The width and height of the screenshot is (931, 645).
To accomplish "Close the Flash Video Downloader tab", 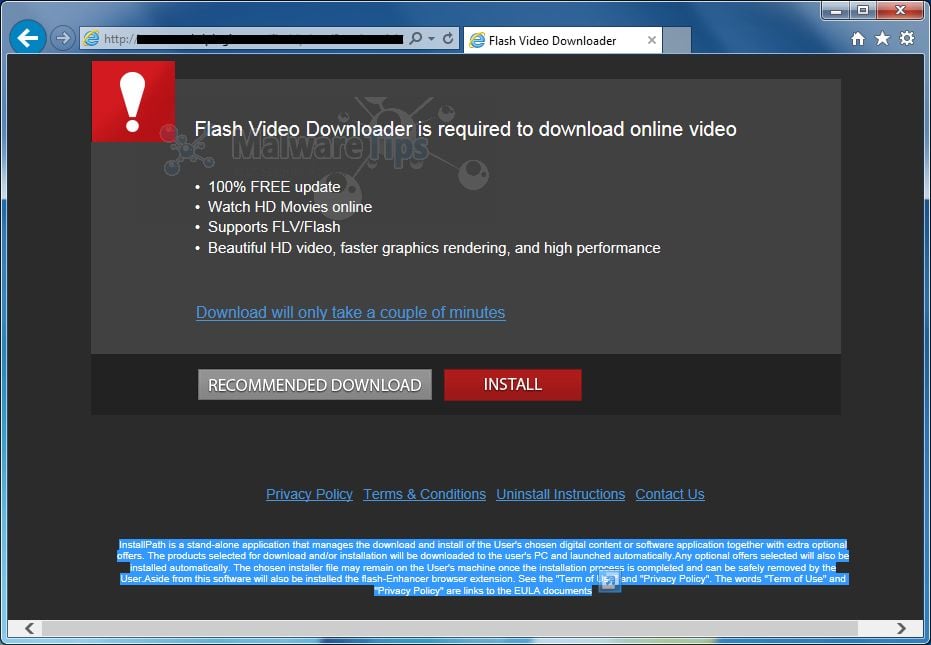I will coord(651,40).
